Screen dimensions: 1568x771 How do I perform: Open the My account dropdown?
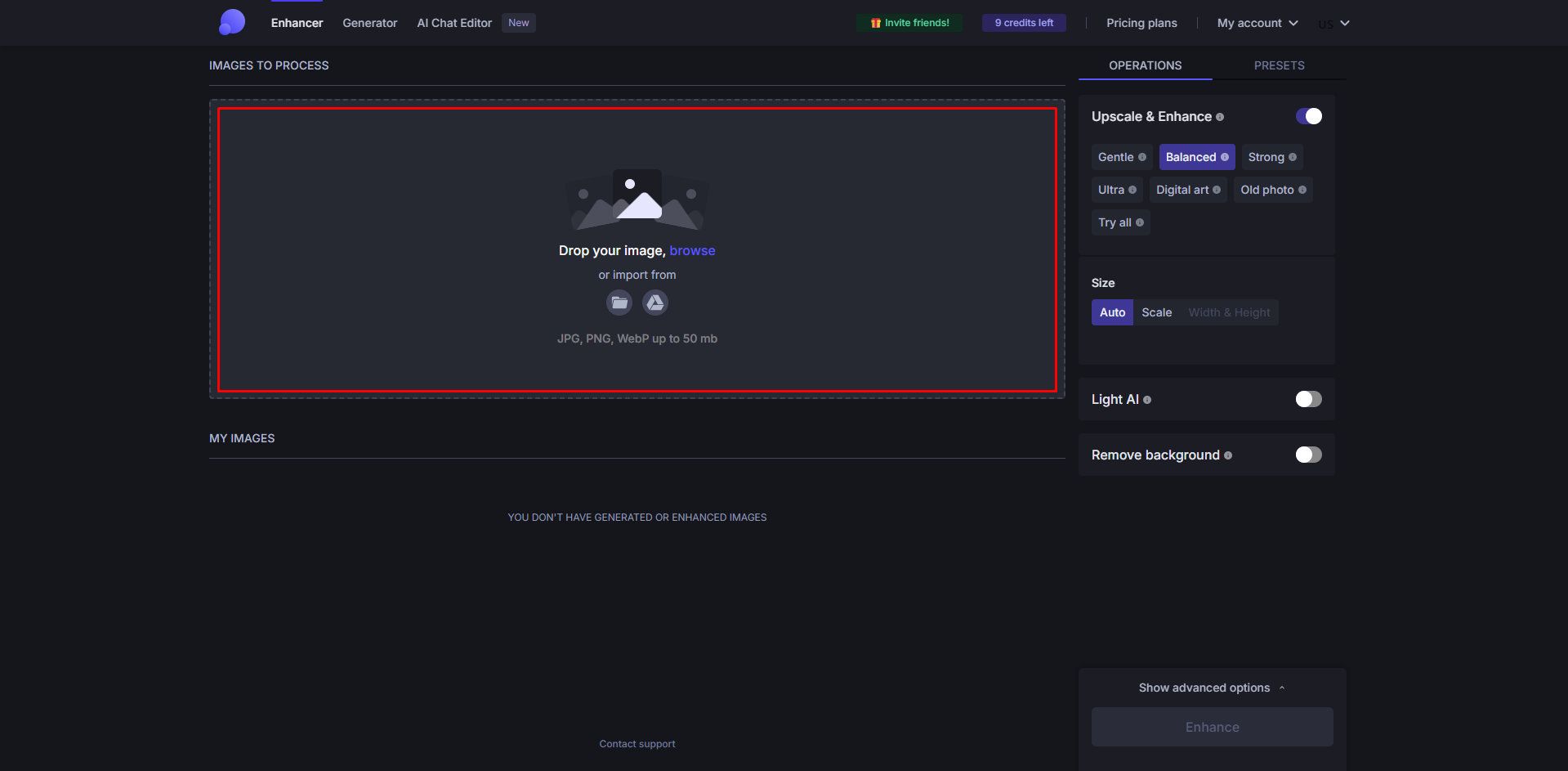point(1256,23)
